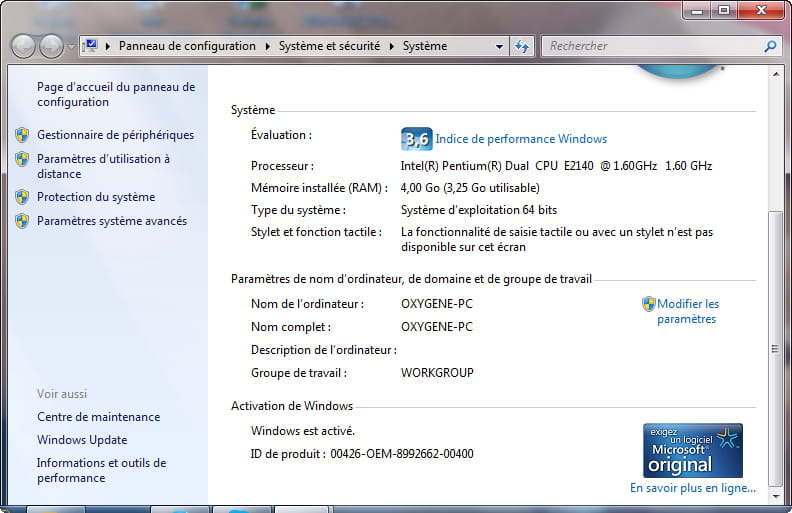This screenshot has width=792, height=513.
Task: Click the shield icon beside Paramètres système avancés
Action: [x=22, y=221]
